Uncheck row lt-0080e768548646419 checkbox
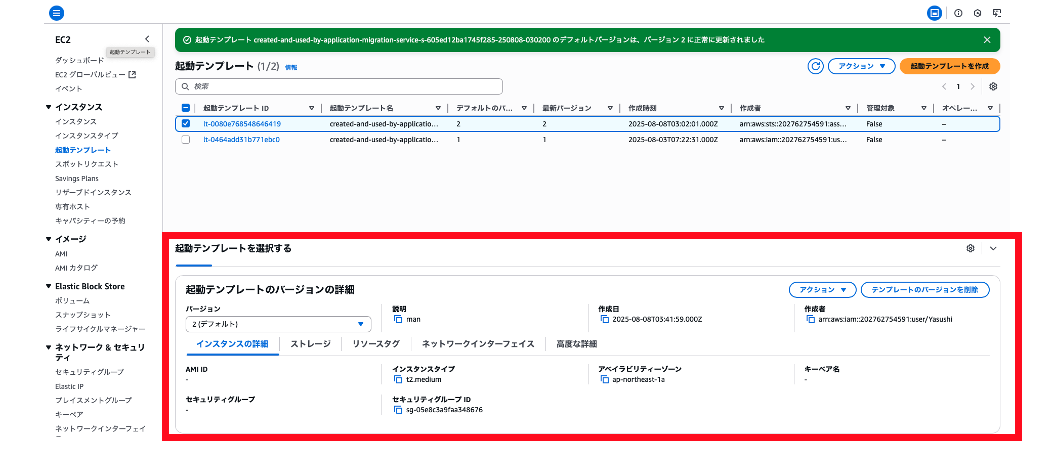Viewport: 1038px width, 459px height. coord(186,124)
